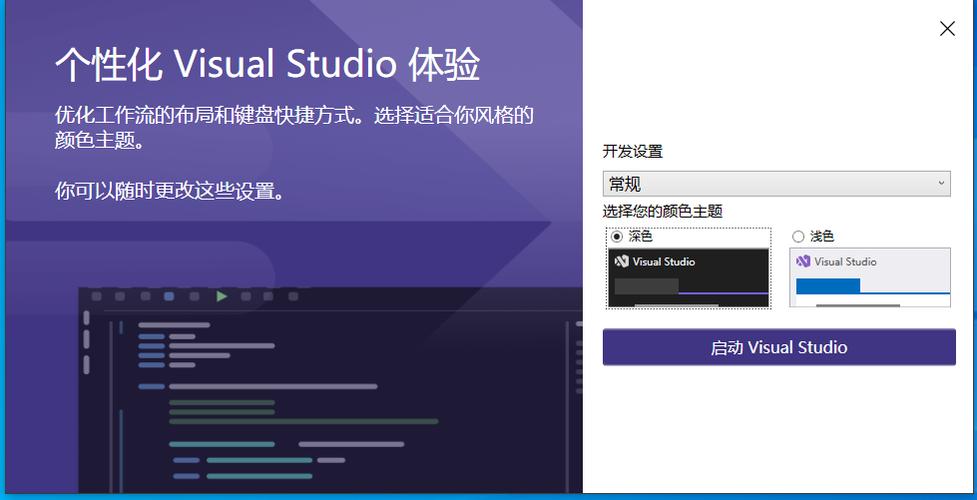Screen dimensions: 977x500
Task: Open the 开发设置 dropdown showing 常规
Action: (776, 184)
